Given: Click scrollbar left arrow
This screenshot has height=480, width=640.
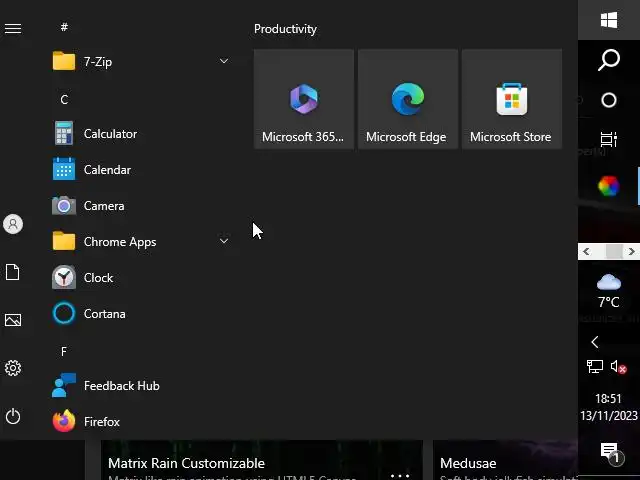Looking at the screenshot, I should [587, 251].
